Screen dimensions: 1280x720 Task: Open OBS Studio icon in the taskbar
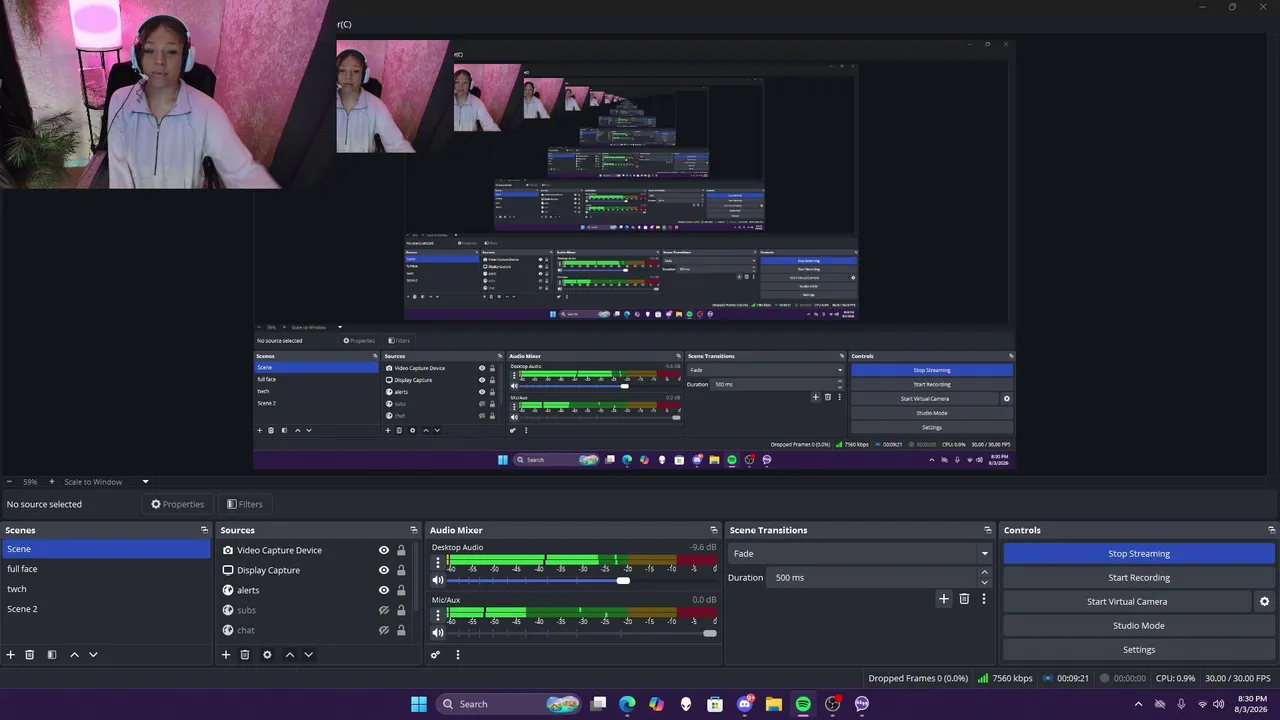coord(833,704)
